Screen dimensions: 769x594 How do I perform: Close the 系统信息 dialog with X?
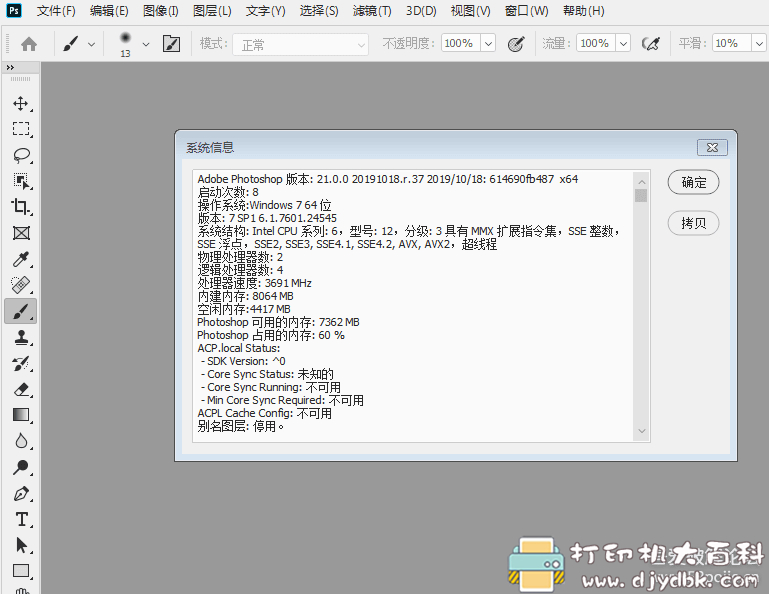tap(712, 147)
